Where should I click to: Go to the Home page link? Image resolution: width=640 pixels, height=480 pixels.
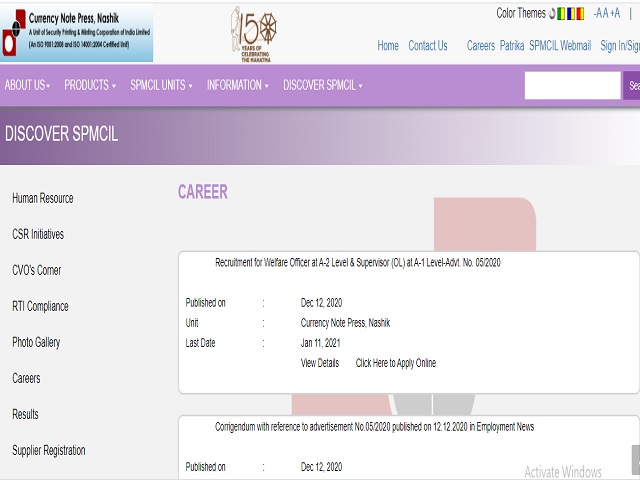[x=388, y=46]
